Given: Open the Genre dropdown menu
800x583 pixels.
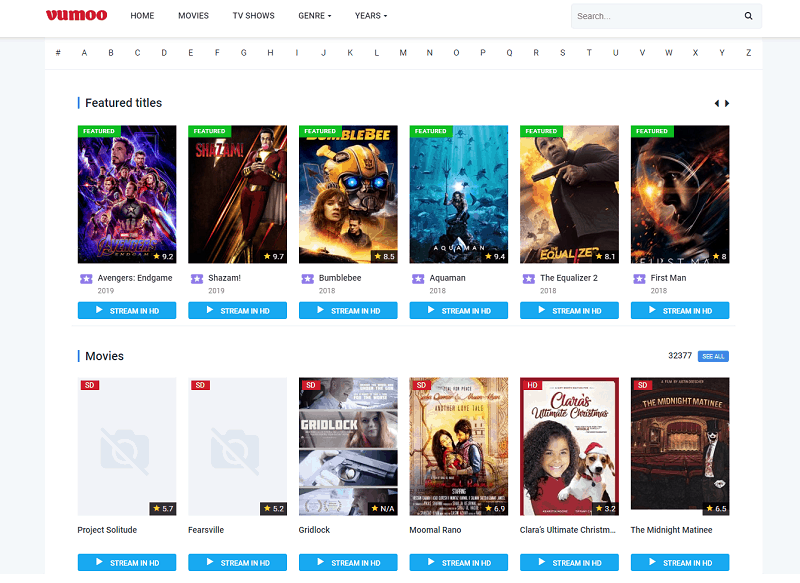Looking at the screenshot, I should click(315, 16).
